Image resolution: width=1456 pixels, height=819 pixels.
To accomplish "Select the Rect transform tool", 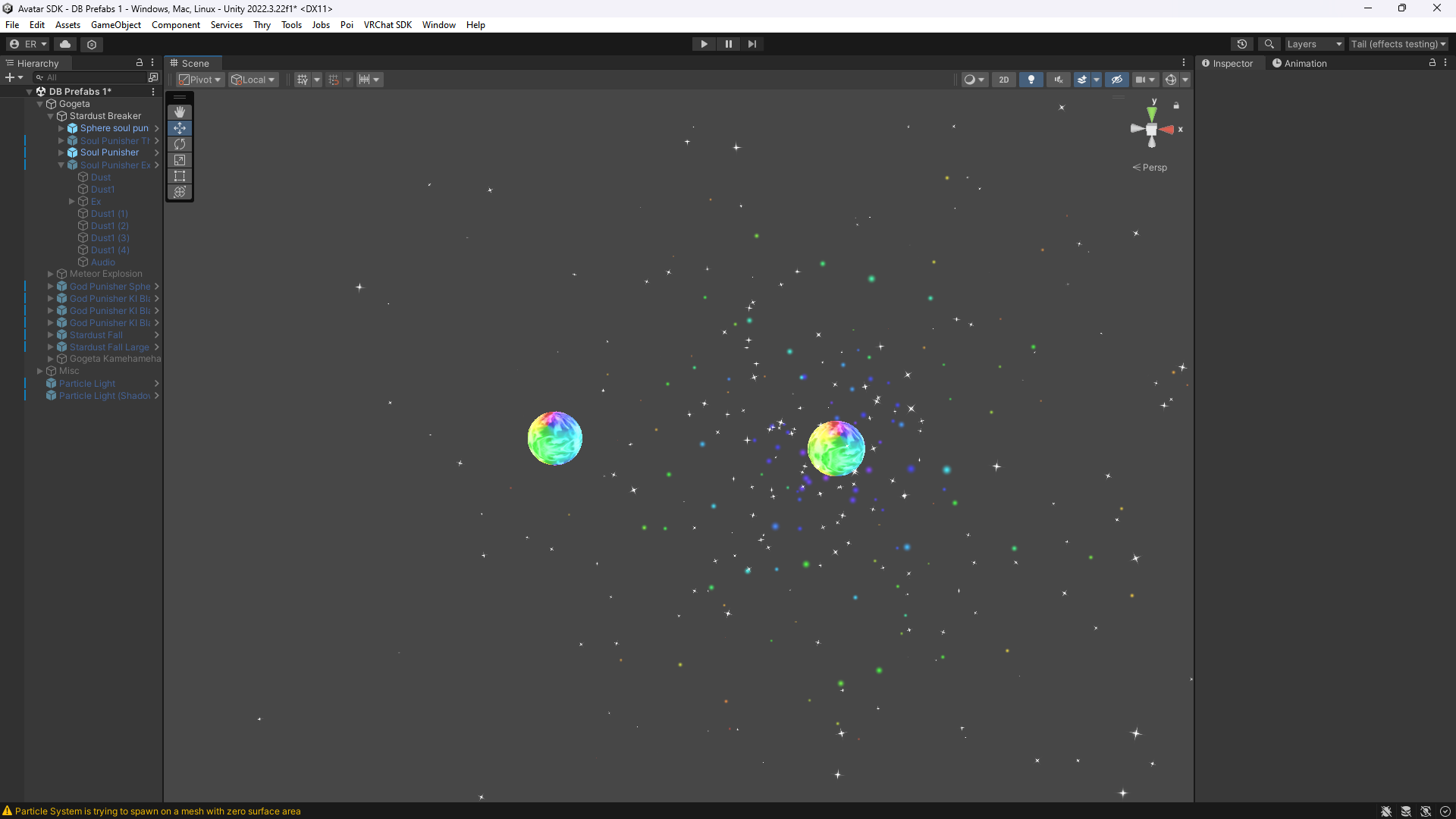I will pos(180,176).
